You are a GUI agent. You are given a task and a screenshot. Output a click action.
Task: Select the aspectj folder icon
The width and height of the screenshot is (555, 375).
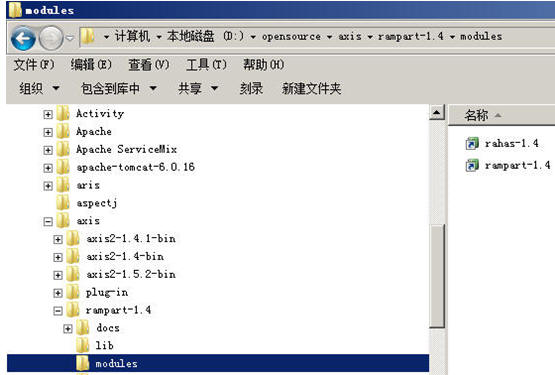63,203
